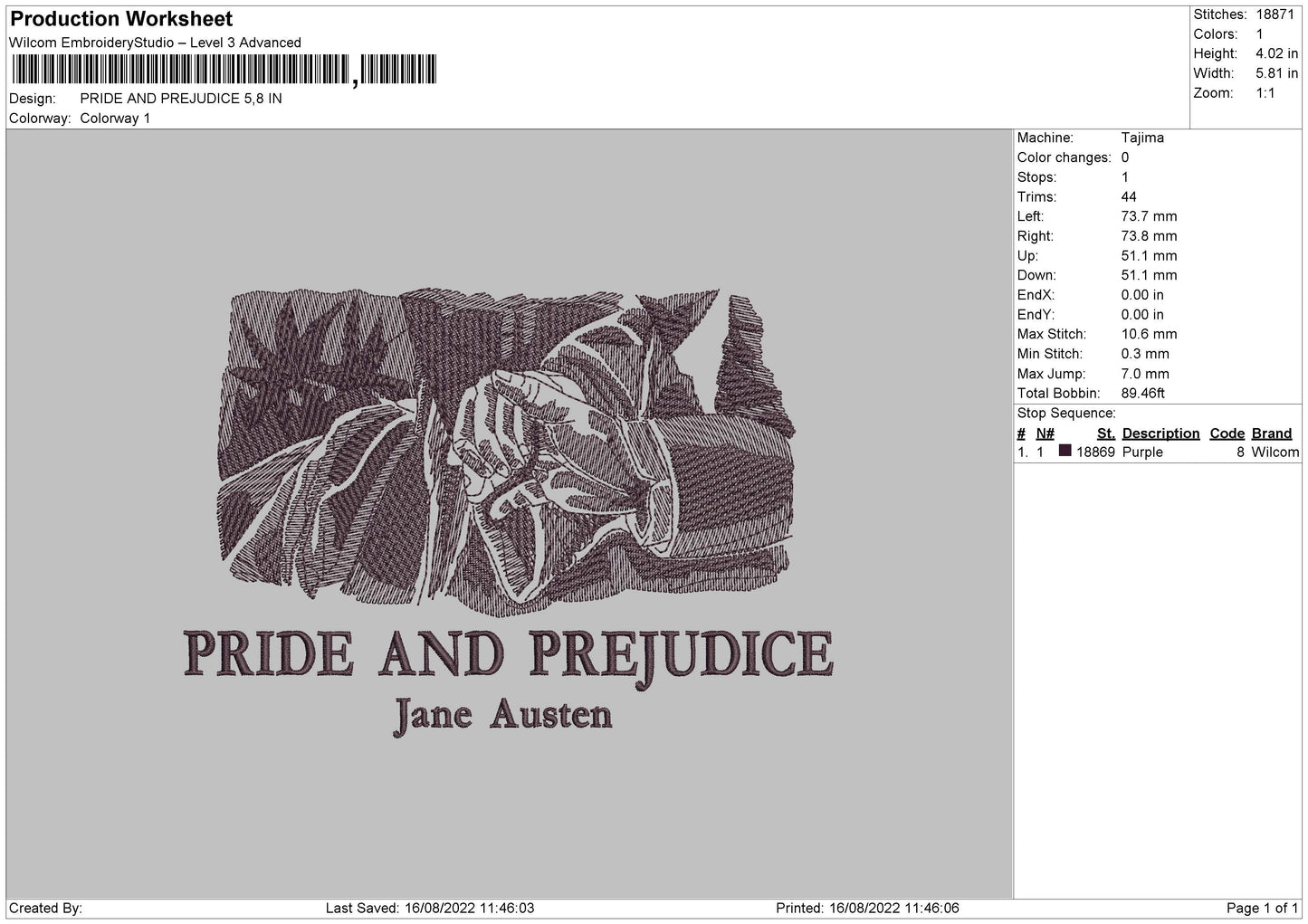
Task: Click the Height value 4.02 in
Action: pos(1277,54)
